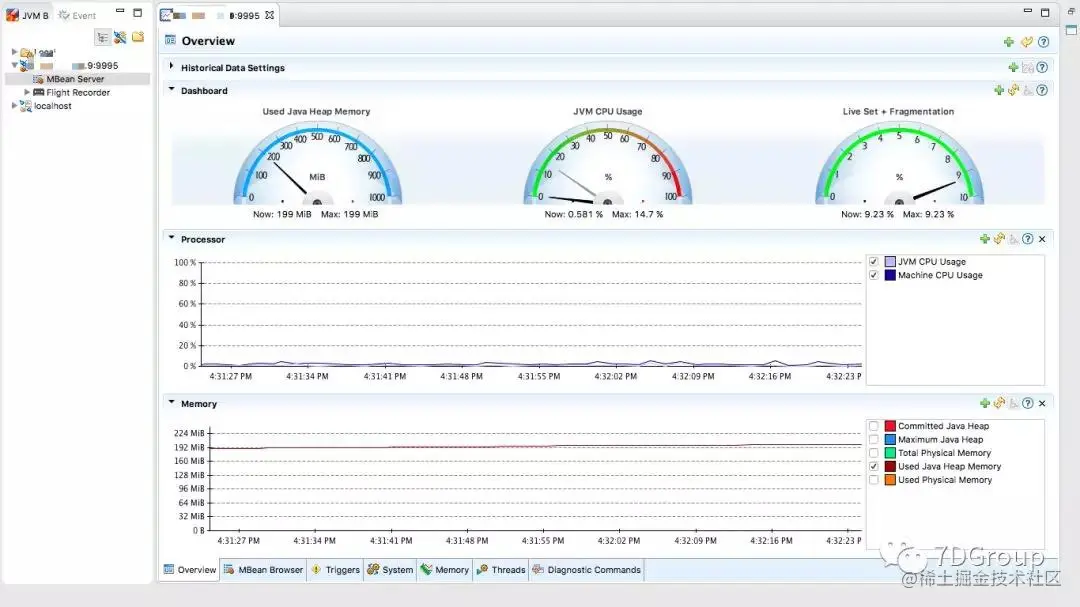Enable Maximum Java Heap checkbox
Screen dimensions: 1080x607
(x=874, y=440)
